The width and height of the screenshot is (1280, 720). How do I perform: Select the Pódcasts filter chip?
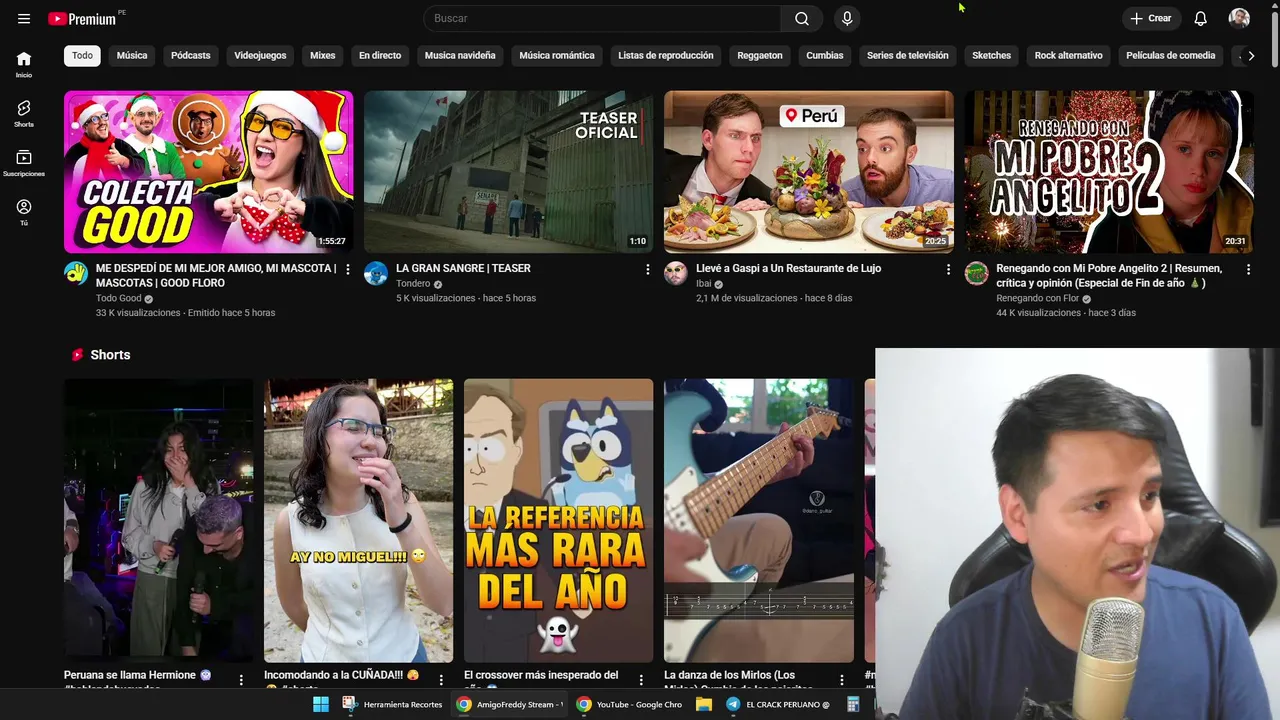coord(190,55)
